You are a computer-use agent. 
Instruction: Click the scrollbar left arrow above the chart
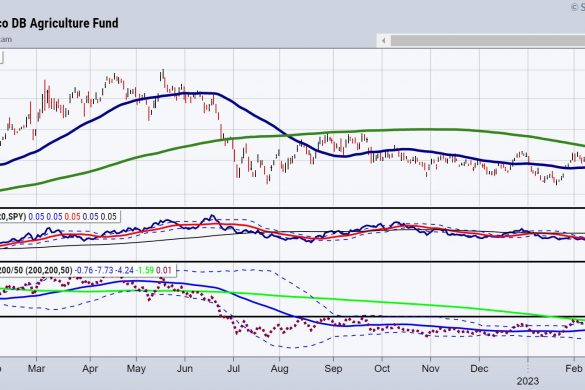(384, 41)
